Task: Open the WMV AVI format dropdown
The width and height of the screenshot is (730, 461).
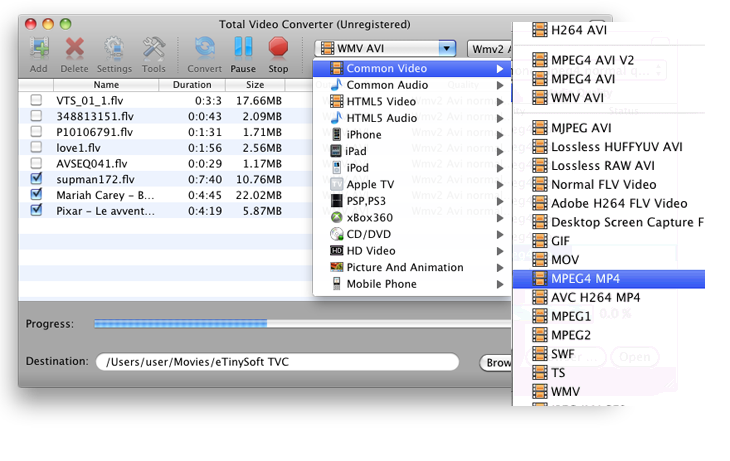Action: point(385,48)
